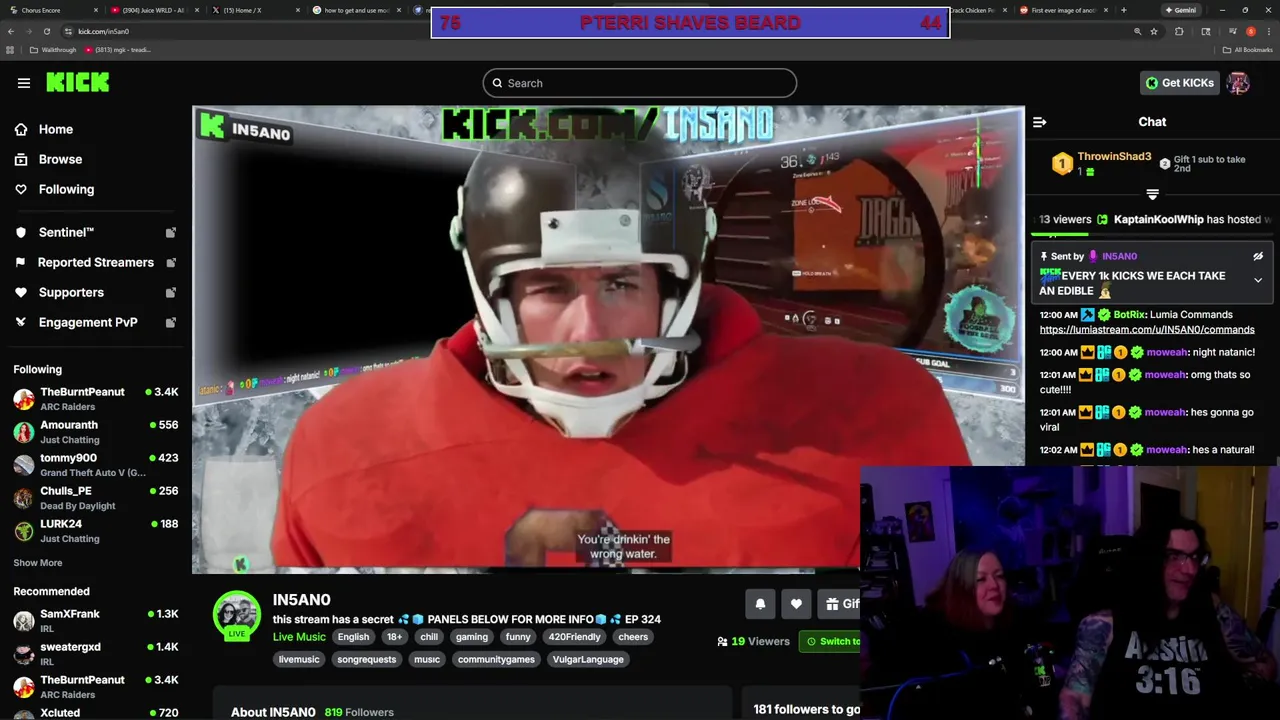This screenshot has width=1280, height=720.
Task: Open Chulls_PE channel in Following
Action: tap(95, 498)
